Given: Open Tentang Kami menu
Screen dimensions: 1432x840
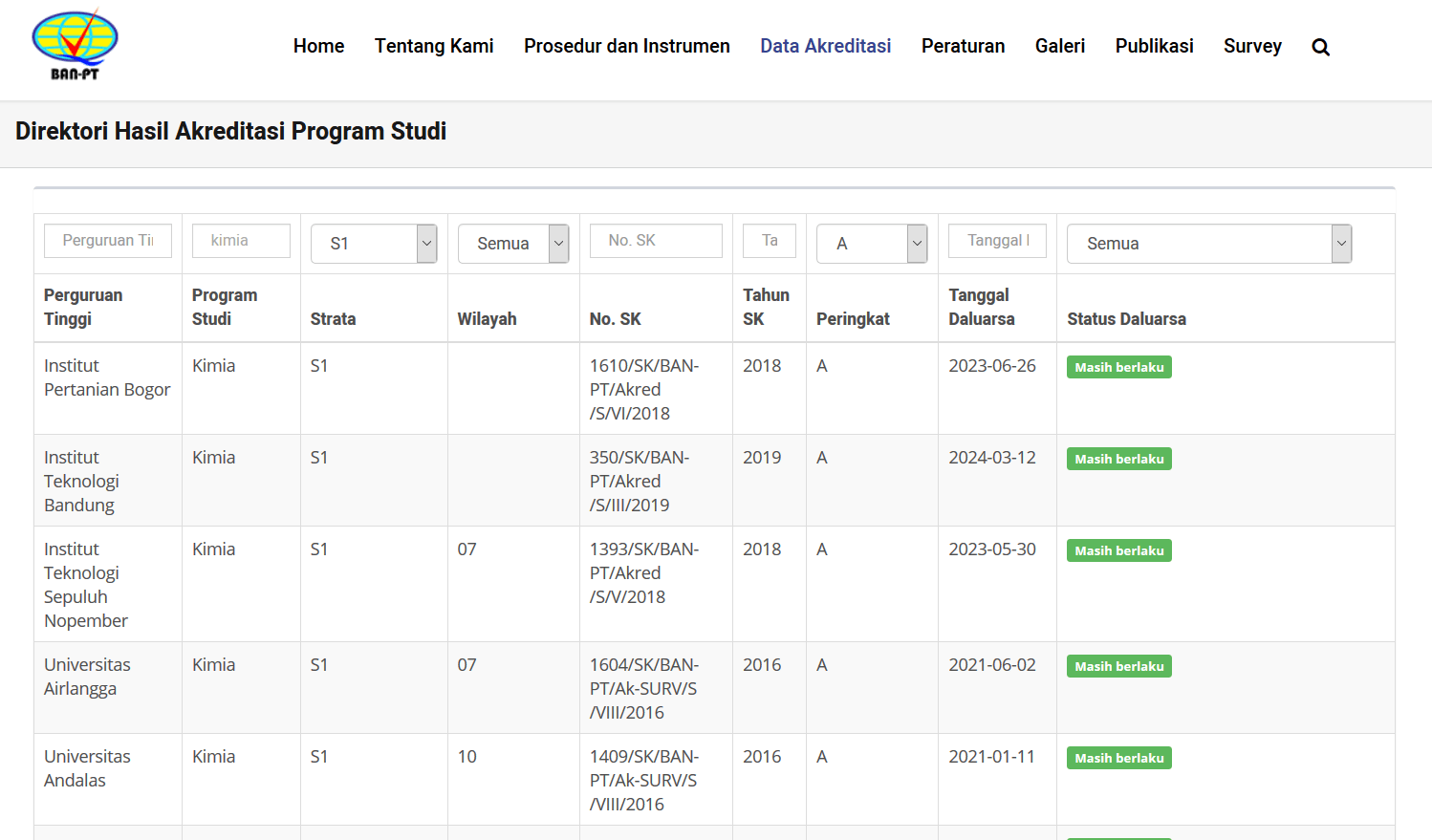Looking at the screenshot, I should click(x=434, y=46).
